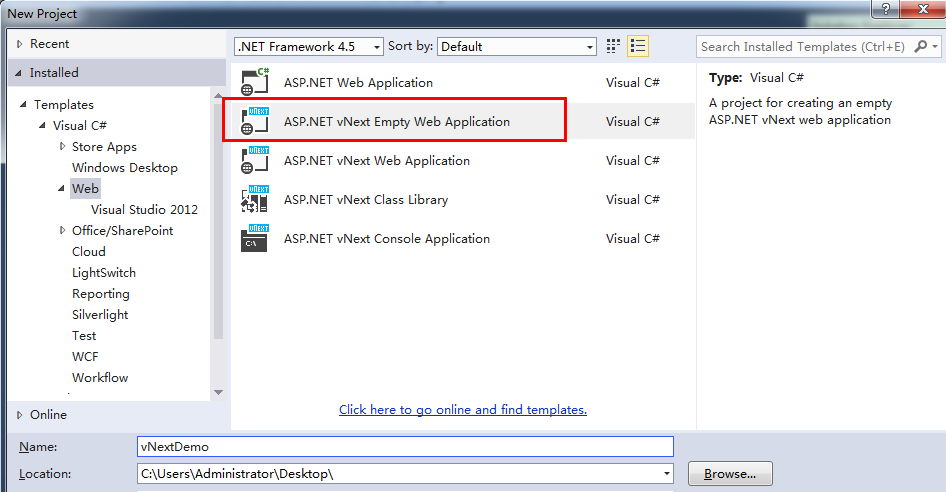The height and width of the screenshot is (492, 946).
Task: Select Store Apps in the tree
Action: click(x=104, y=147)
